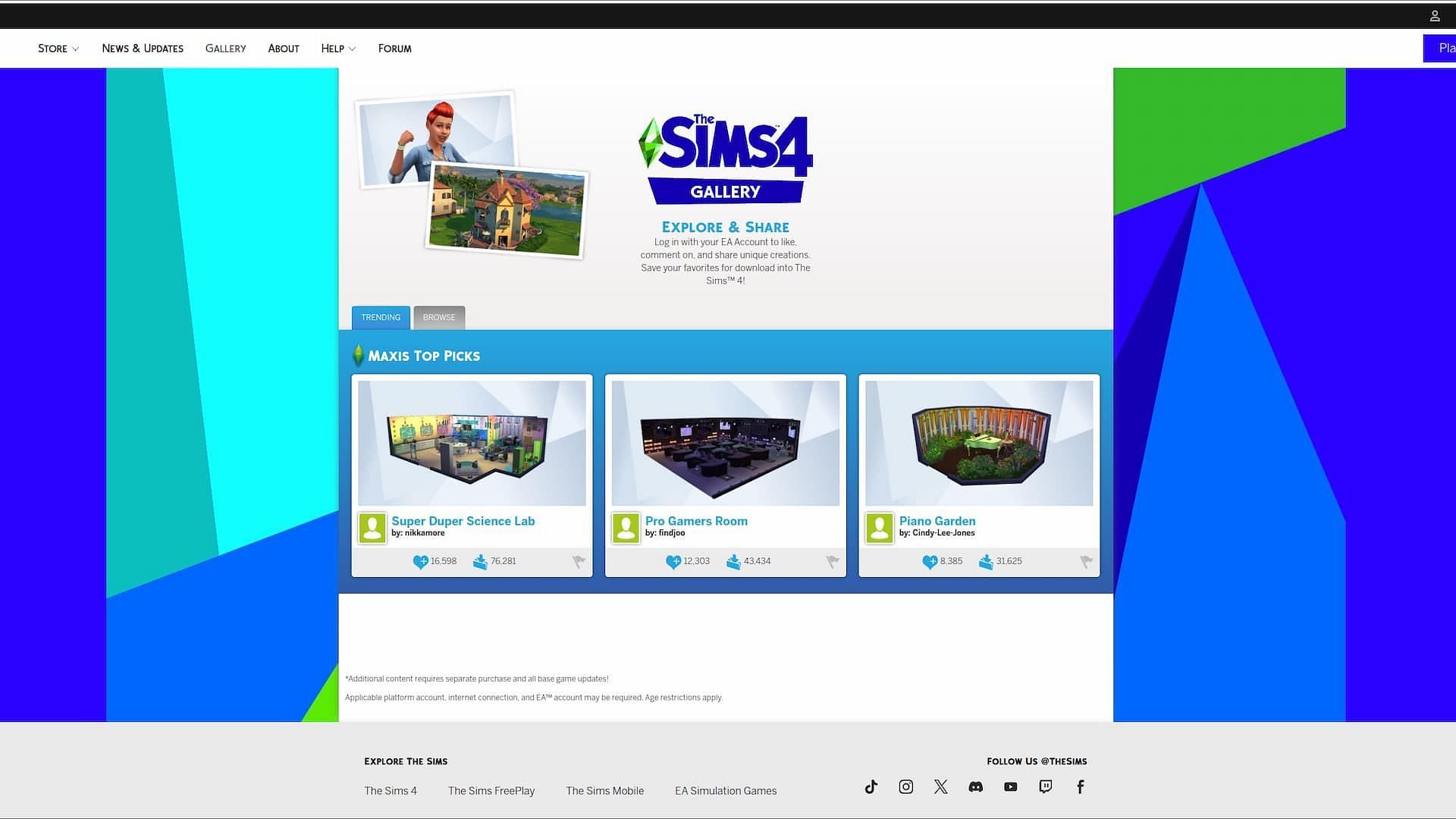Viewport: 1456px width, 819px height.
Task: Click the blue Play button
Action: (1439, 49)
